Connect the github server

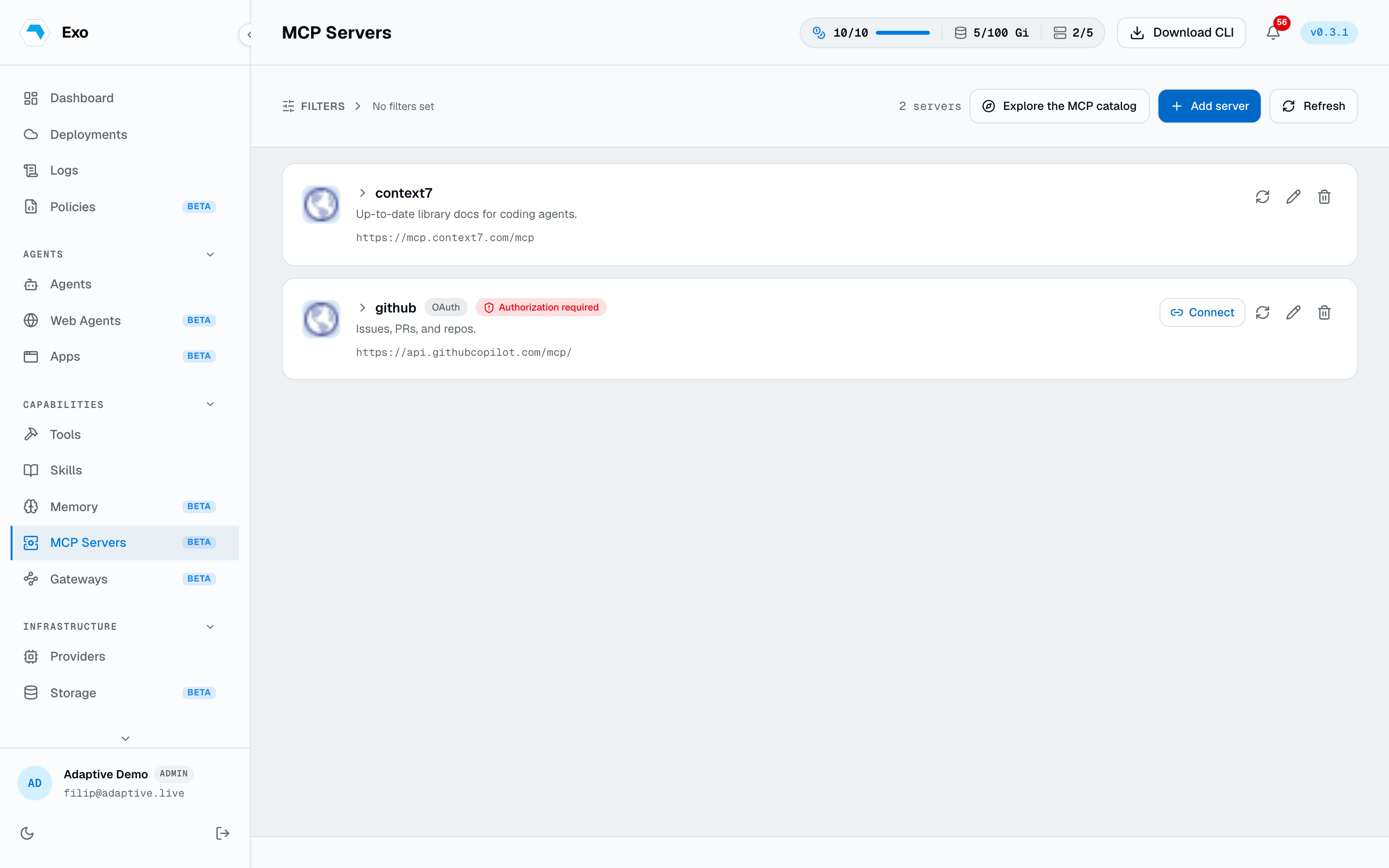coord(1202,312)
